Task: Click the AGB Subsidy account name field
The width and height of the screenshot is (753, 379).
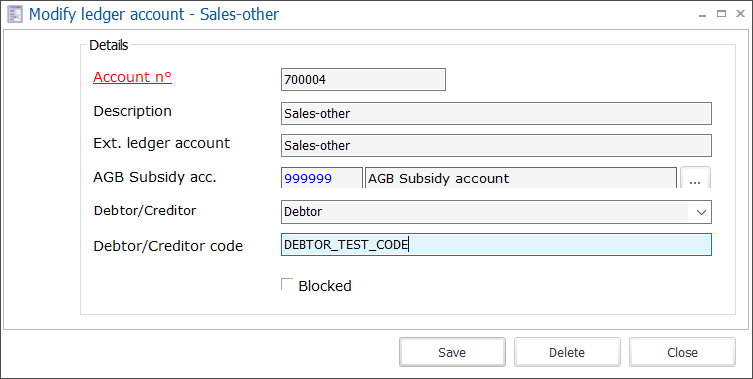Action: [x=521, y=178]
